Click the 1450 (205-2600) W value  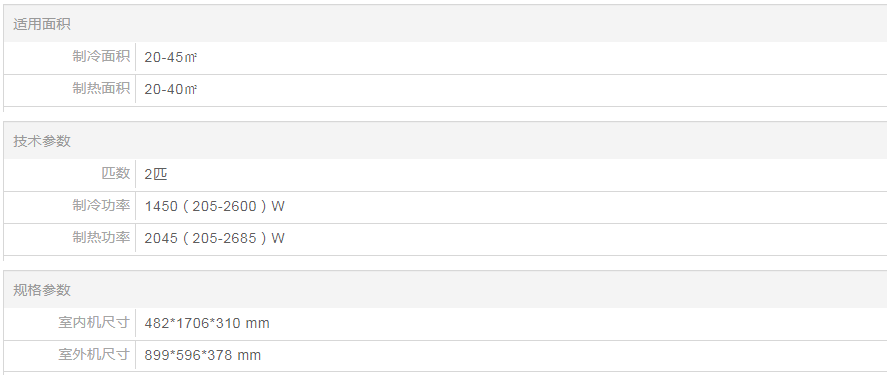point(214,207)
